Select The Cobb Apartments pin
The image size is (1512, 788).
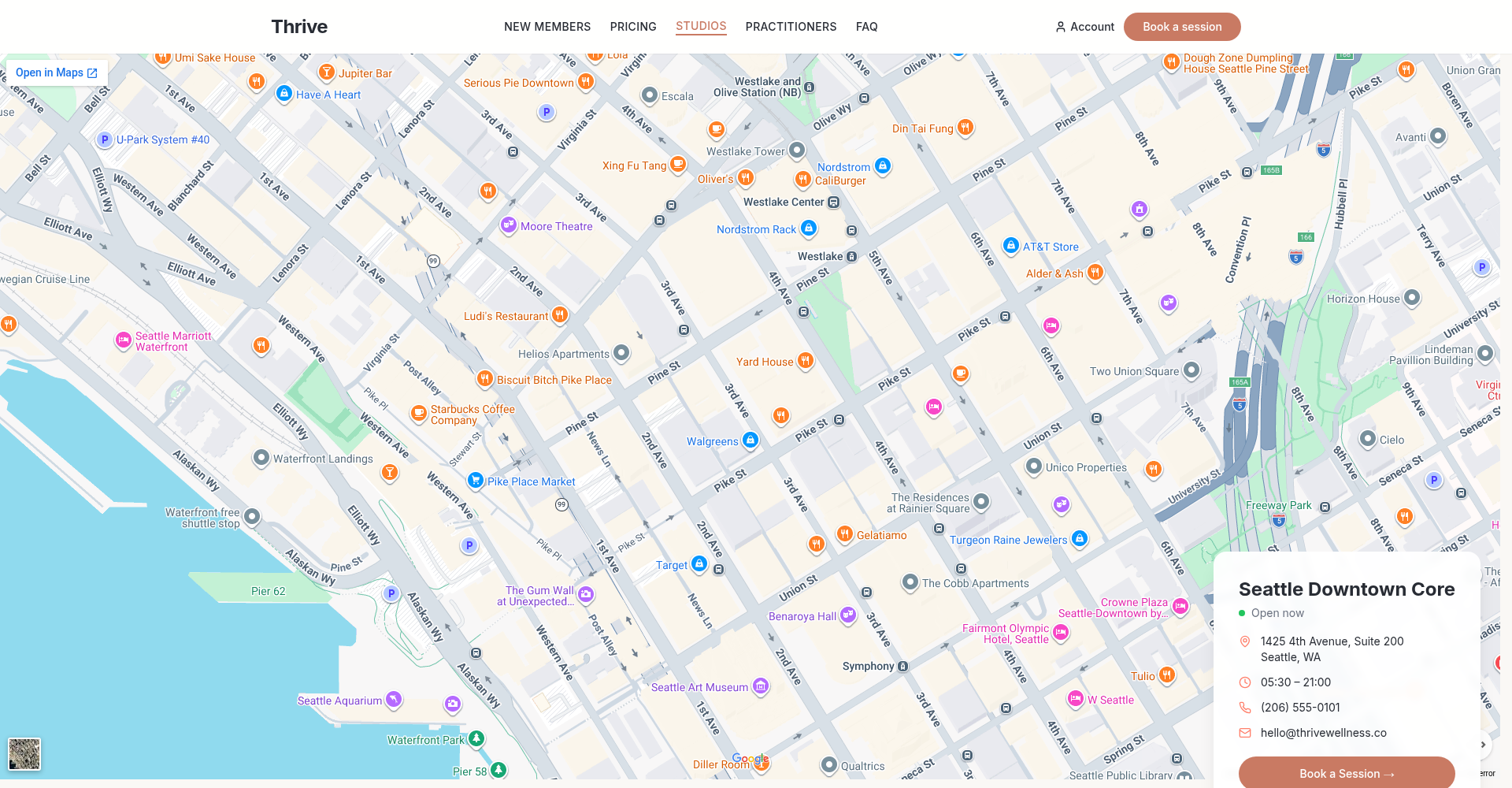pos(910,582)
